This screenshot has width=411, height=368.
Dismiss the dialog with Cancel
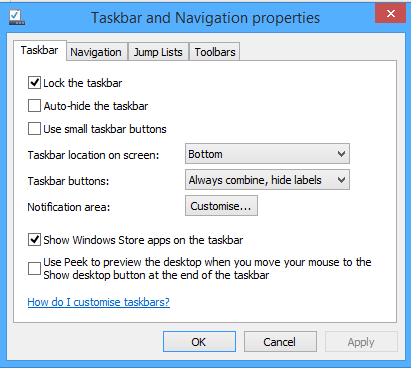point(280,342)
